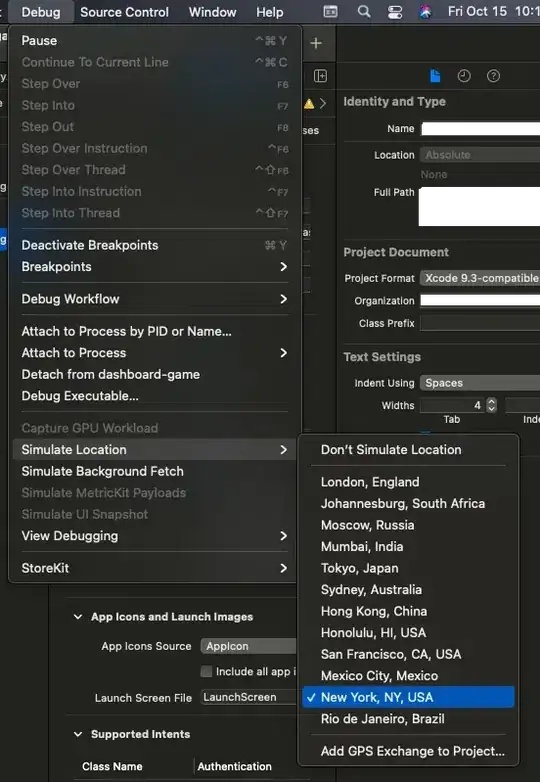This screenshot has width=540, height=782.
Task: Choose Simulate Background Fetch
Action: click(155, 471)
